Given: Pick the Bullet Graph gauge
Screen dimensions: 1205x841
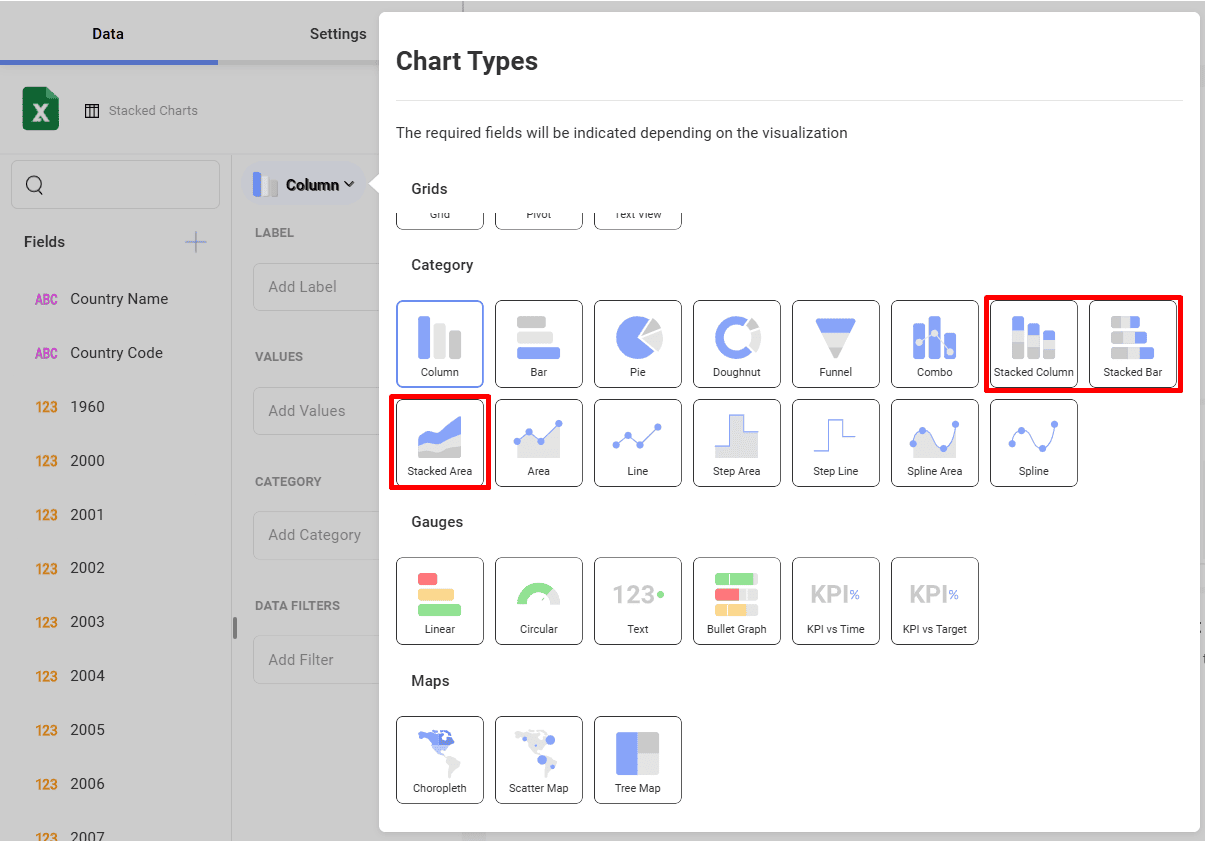Looking at the screenshot, I should tap(737, 601).
